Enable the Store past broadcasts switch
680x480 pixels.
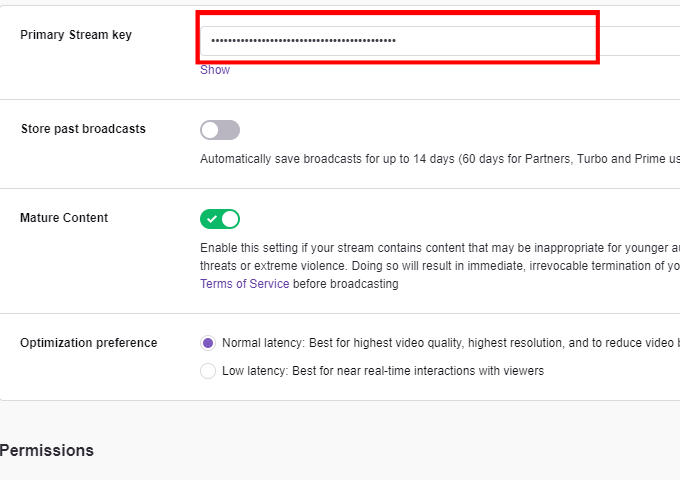(220, 130)
